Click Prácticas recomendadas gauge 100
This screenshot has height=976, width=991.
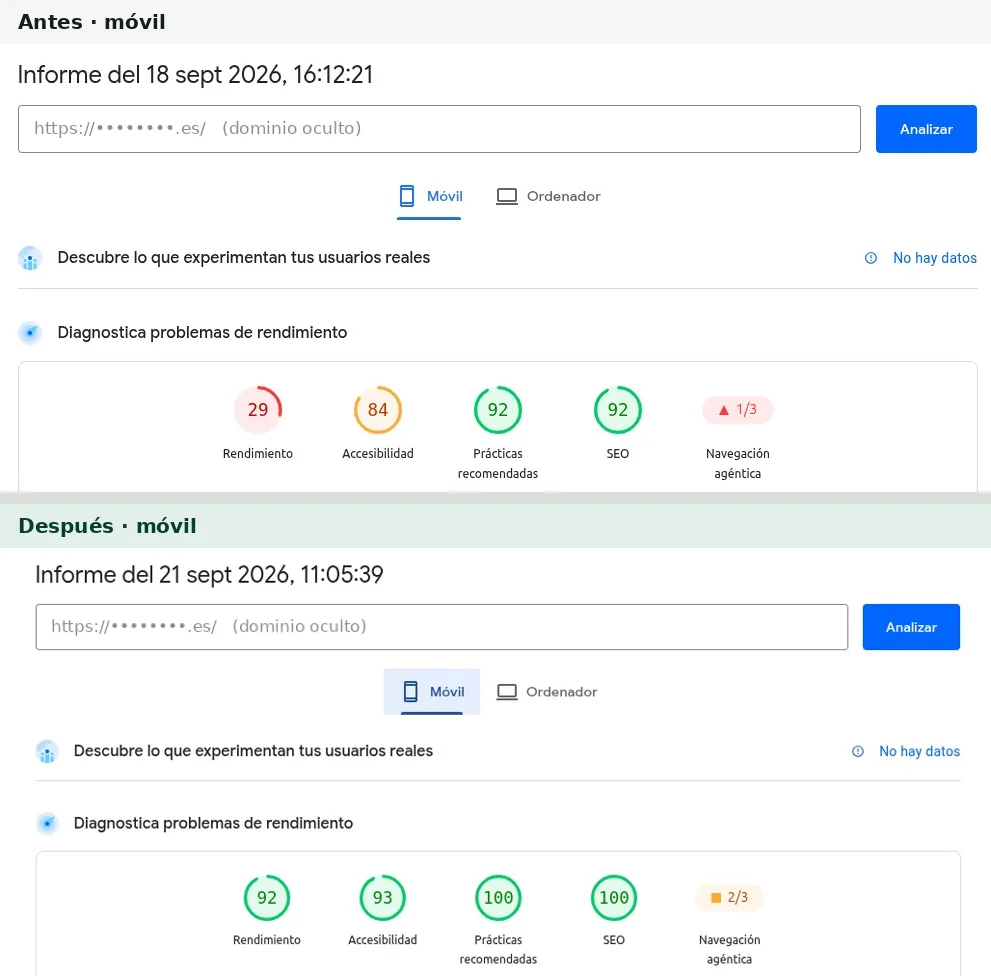click(498, 898)
